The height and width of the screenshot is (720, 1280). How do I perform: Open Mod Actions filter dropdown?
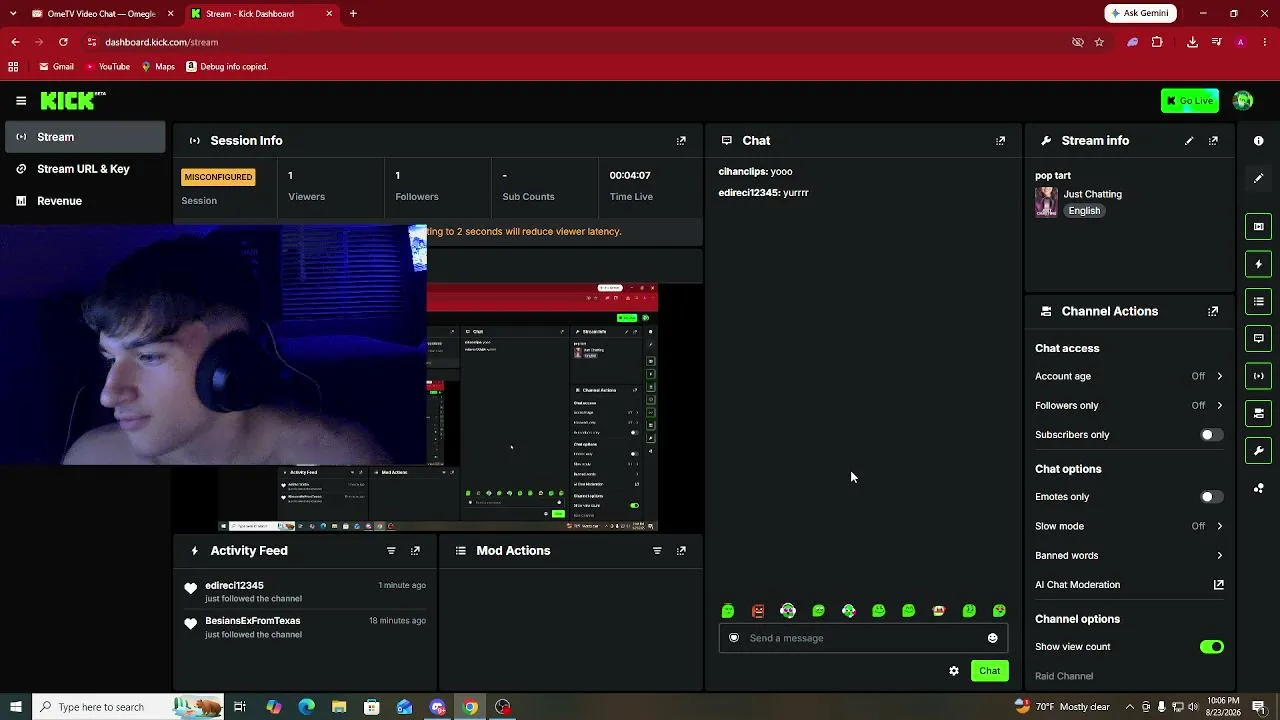(x=657, y=551)
